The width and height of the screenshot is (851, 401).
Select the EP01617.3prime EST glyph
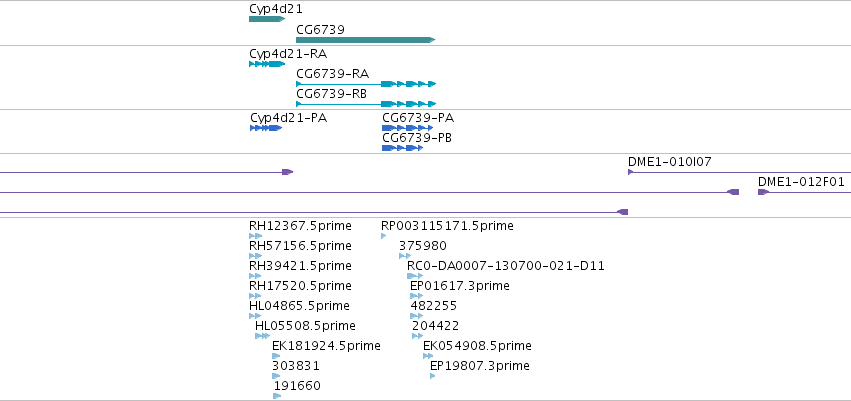[416, 296]
